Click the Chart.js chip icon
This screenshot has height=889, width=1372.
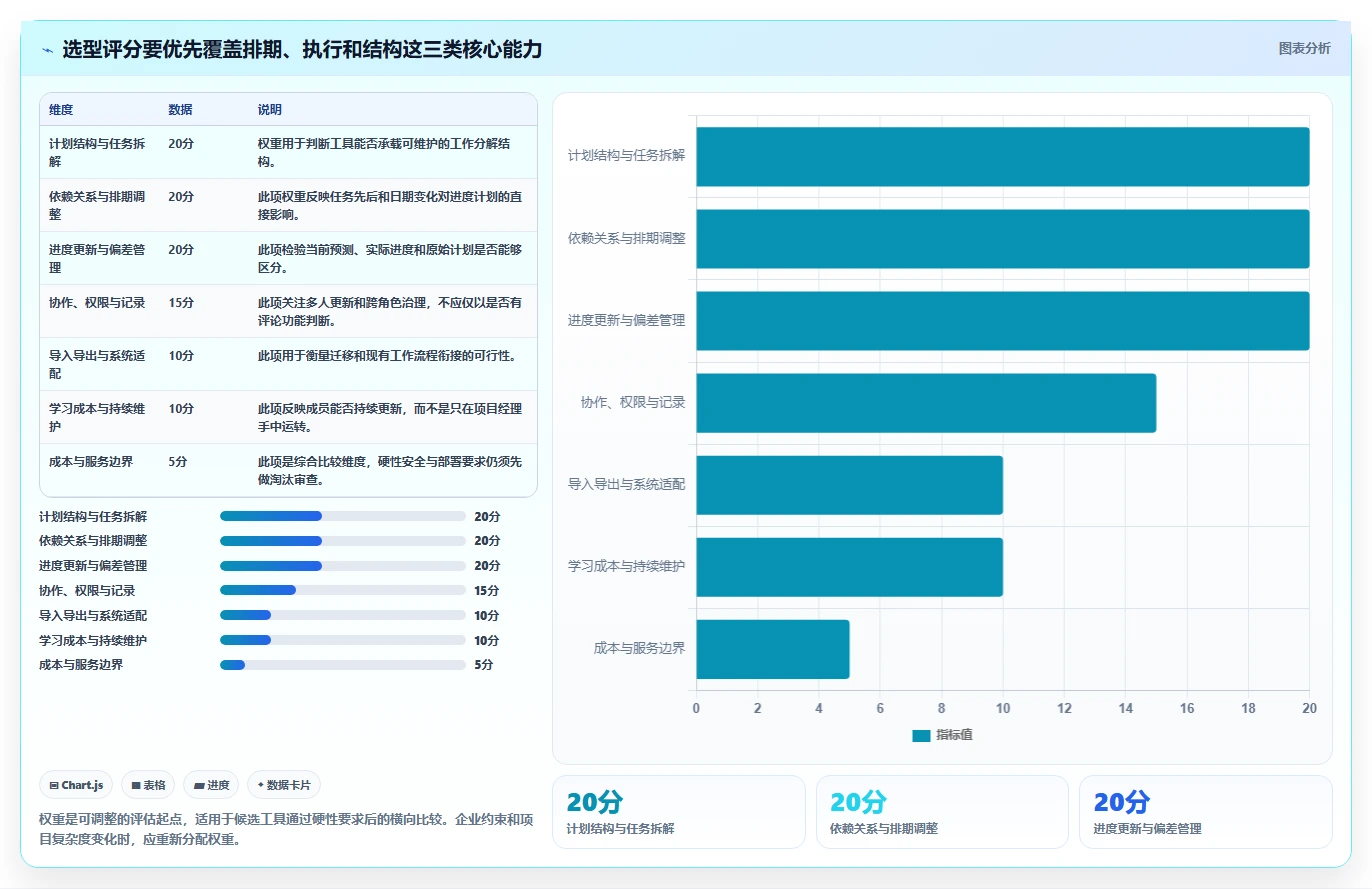pos(53,786)
